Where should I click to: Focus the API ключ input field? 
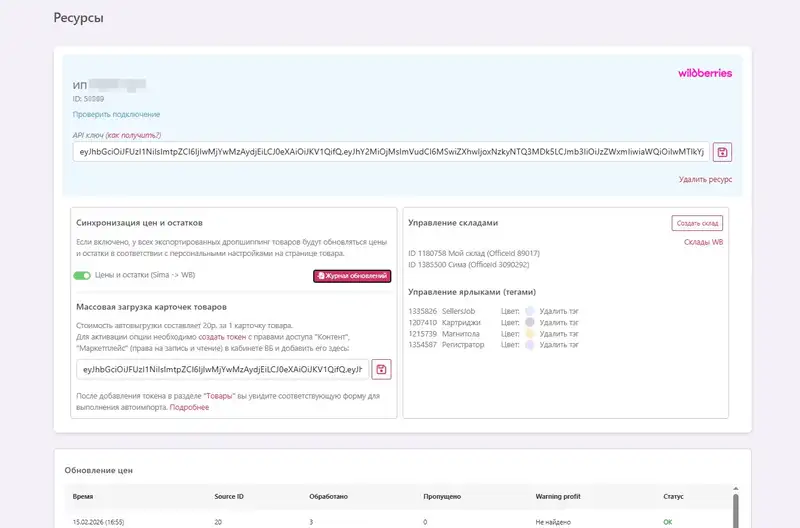click(391, 152)
